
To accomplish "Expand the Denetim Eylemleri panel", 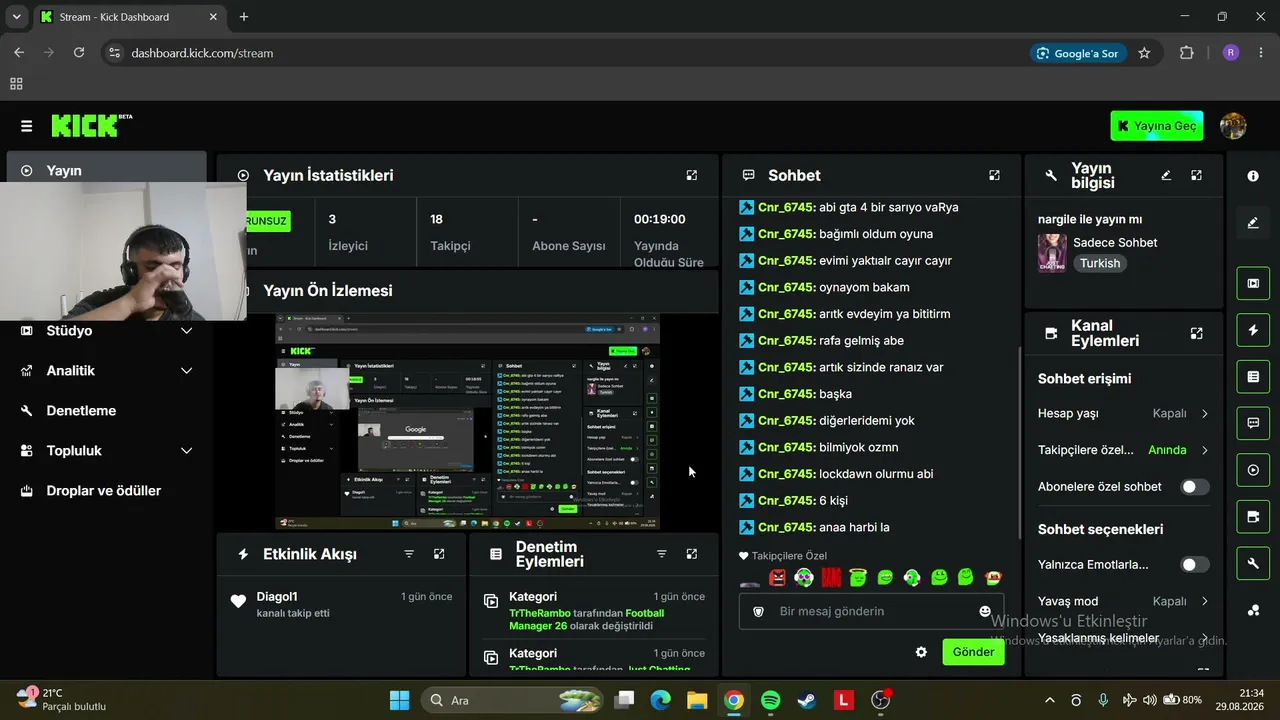I will click(691, 554).
